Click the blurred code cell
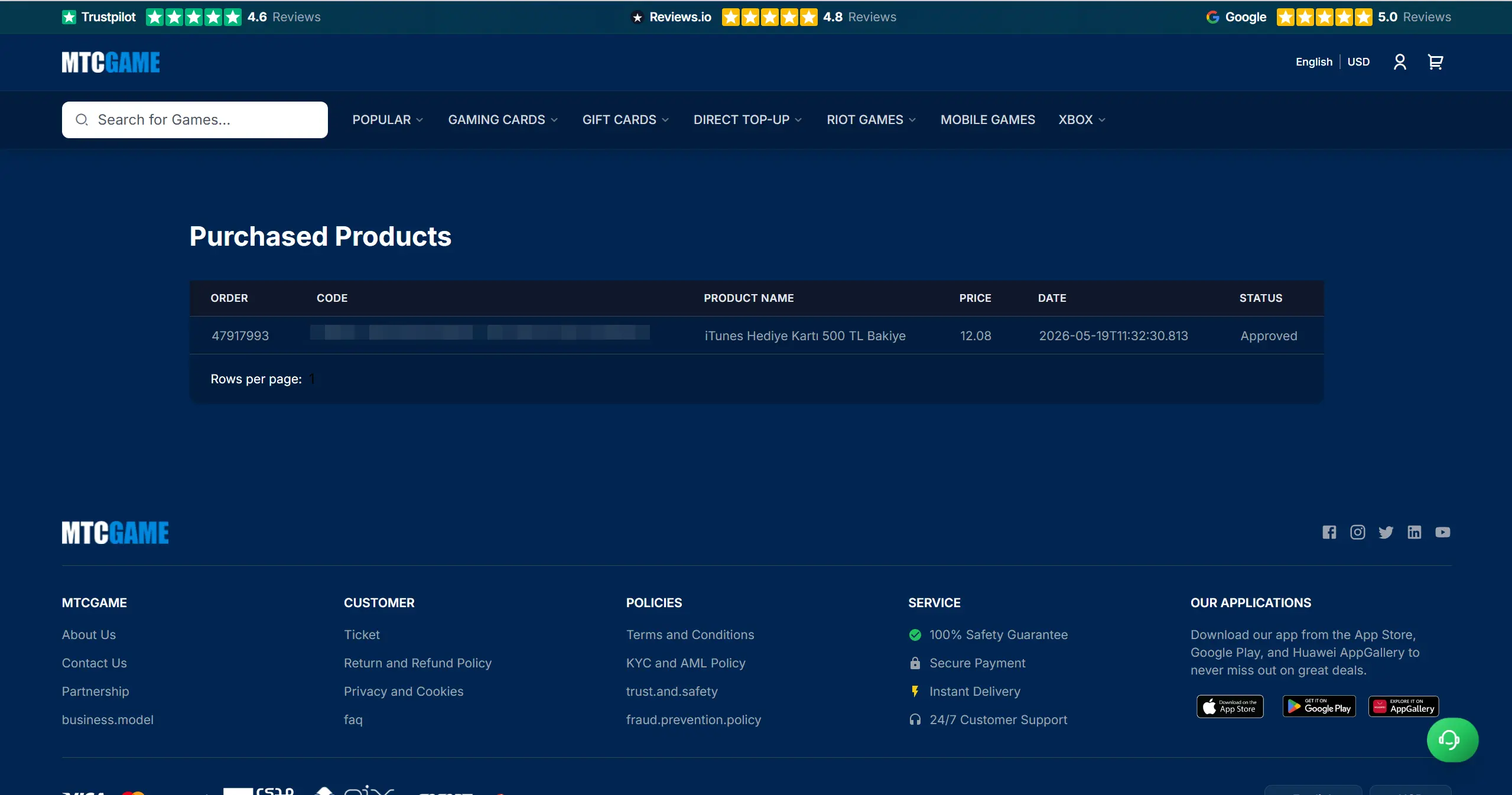The width and height of the screenshot is (1512, 795). click(x=480, y=333)
